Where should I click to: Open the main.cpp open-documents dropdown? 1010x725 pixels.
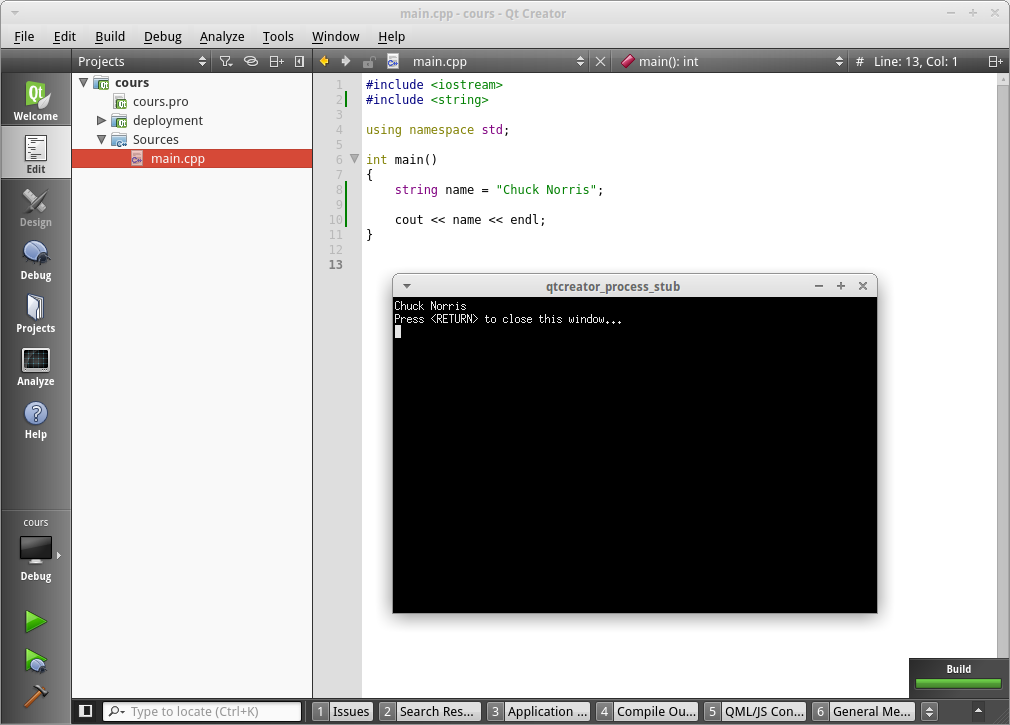click(498, 61)
